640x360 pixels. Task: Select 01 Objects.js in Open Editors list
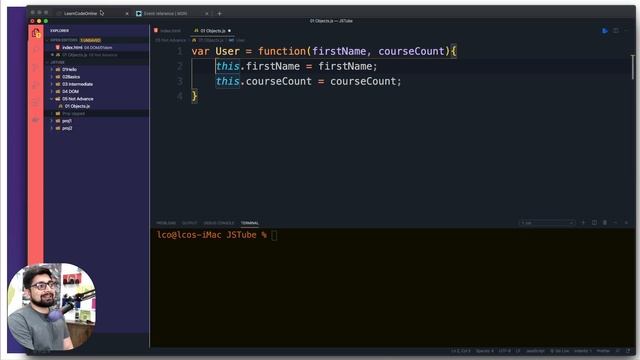[97, 55]
